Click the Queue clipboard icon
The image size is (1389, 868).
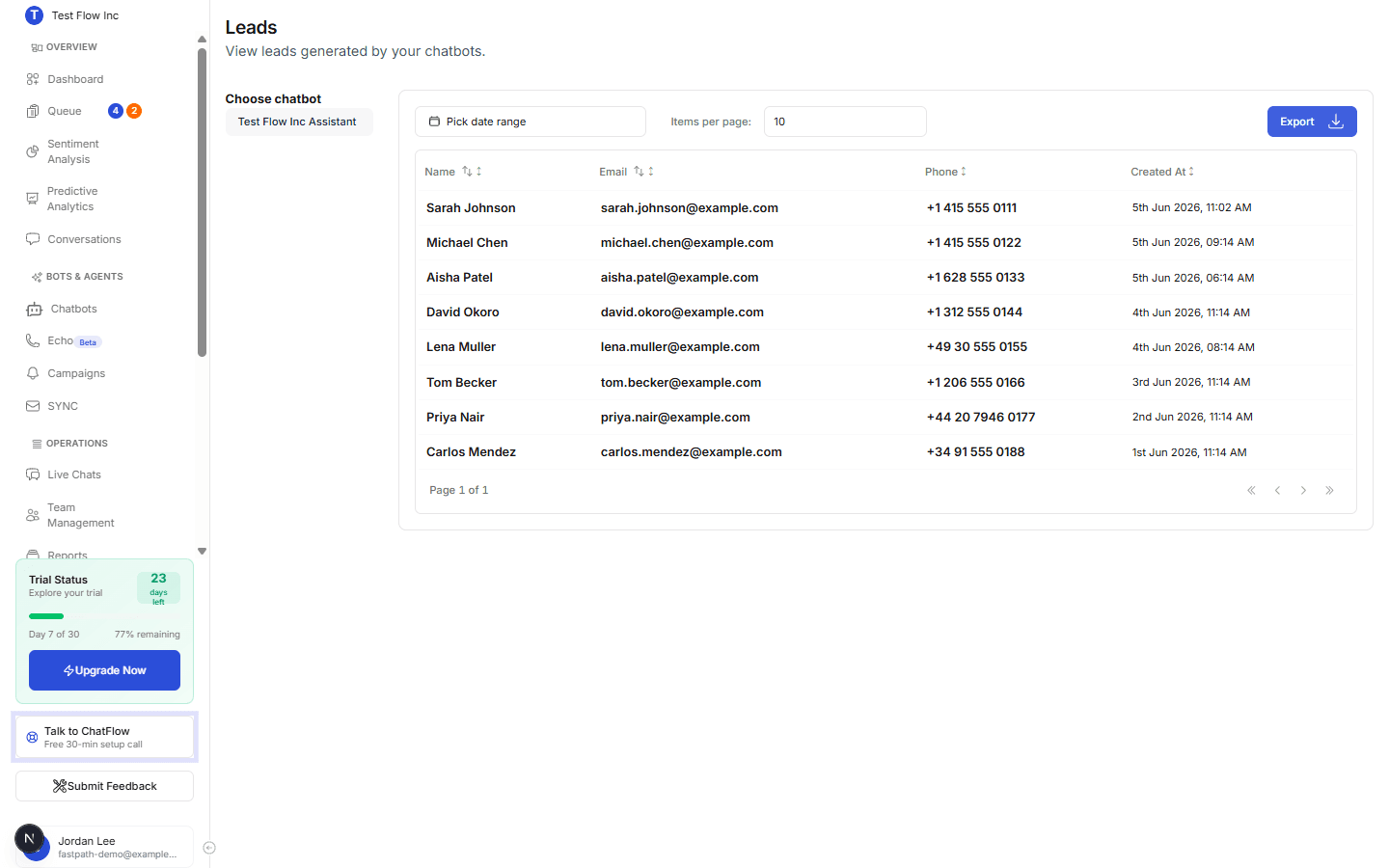[33, 111]
